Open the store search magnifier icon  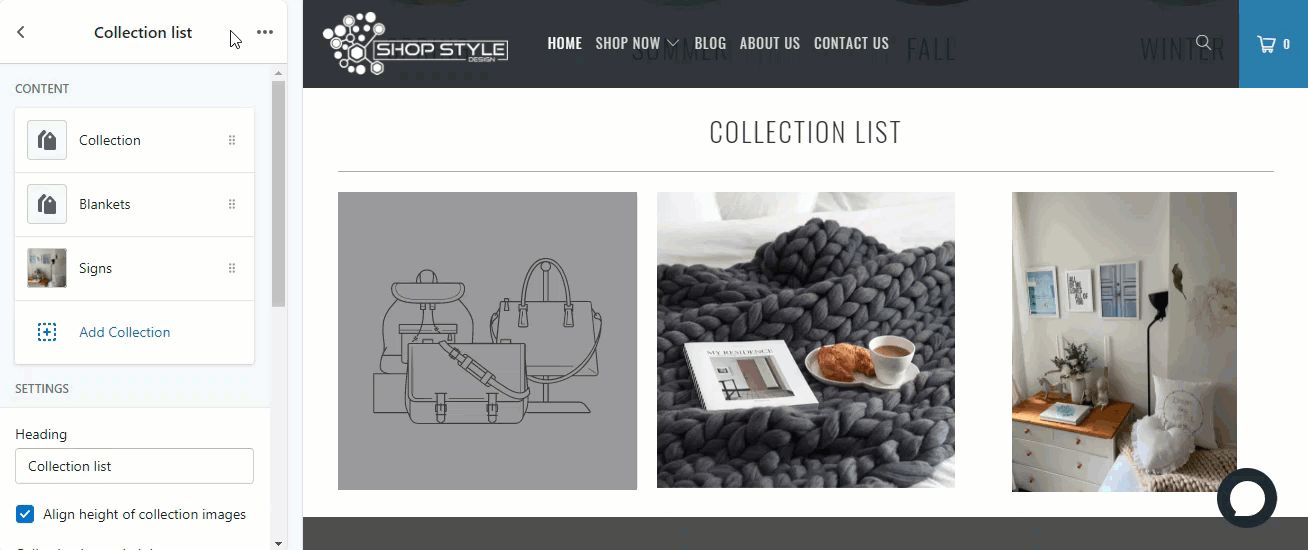point(1204,43)
